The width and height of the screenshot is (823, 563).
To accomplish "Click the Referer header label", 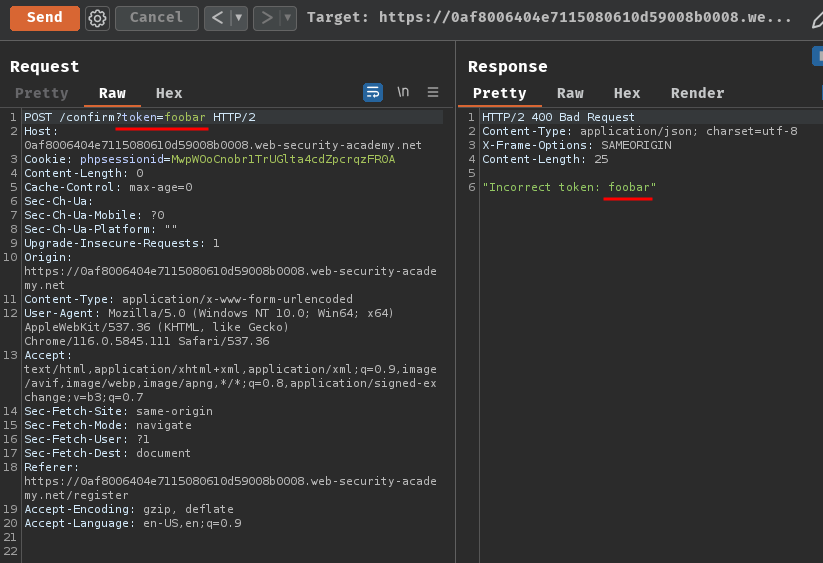I will click(x=51, y=467).
